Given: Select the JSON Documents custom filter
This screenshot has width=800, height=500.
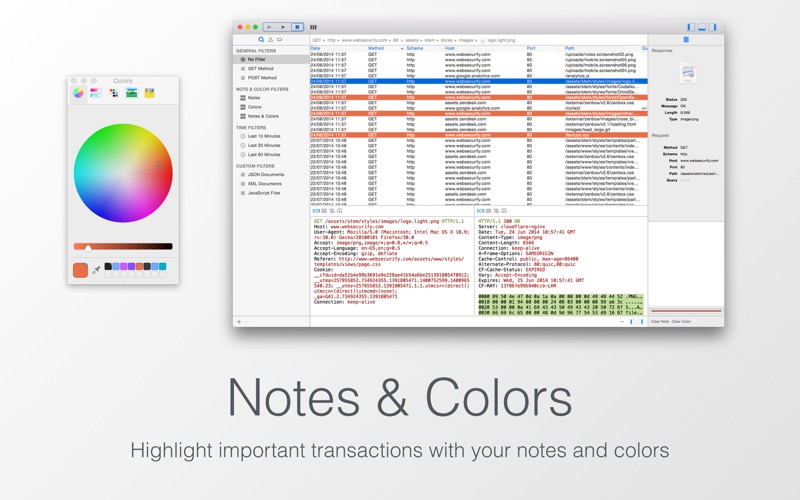Looking at the screenshot, I should pyautogui.click(x=265, y=174).
